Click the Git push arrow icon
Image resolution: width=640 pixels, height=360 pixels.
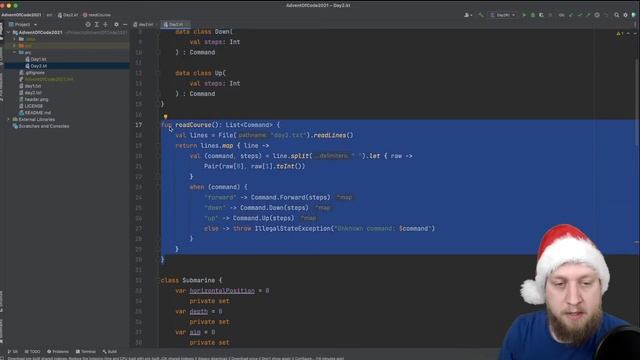click(588, 15)
